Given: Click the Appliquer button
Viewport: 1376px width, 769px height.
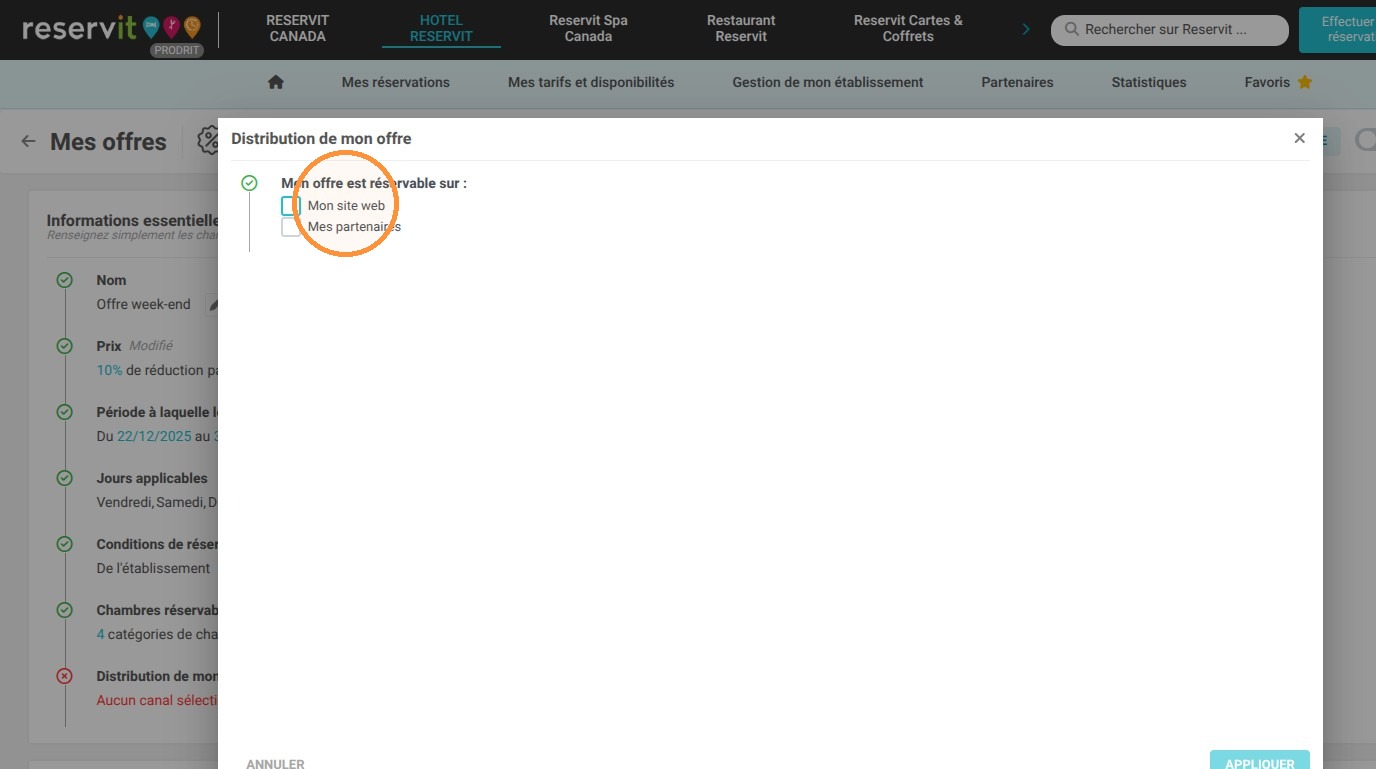Looking at the screenshot, I should pos(1260,761).
